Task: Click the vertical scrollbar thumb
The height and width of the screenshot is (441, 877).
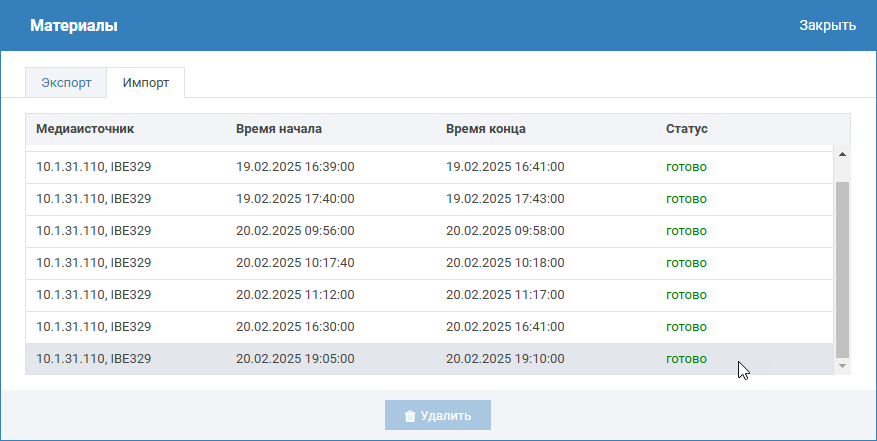Action: (x=841, y=270)
